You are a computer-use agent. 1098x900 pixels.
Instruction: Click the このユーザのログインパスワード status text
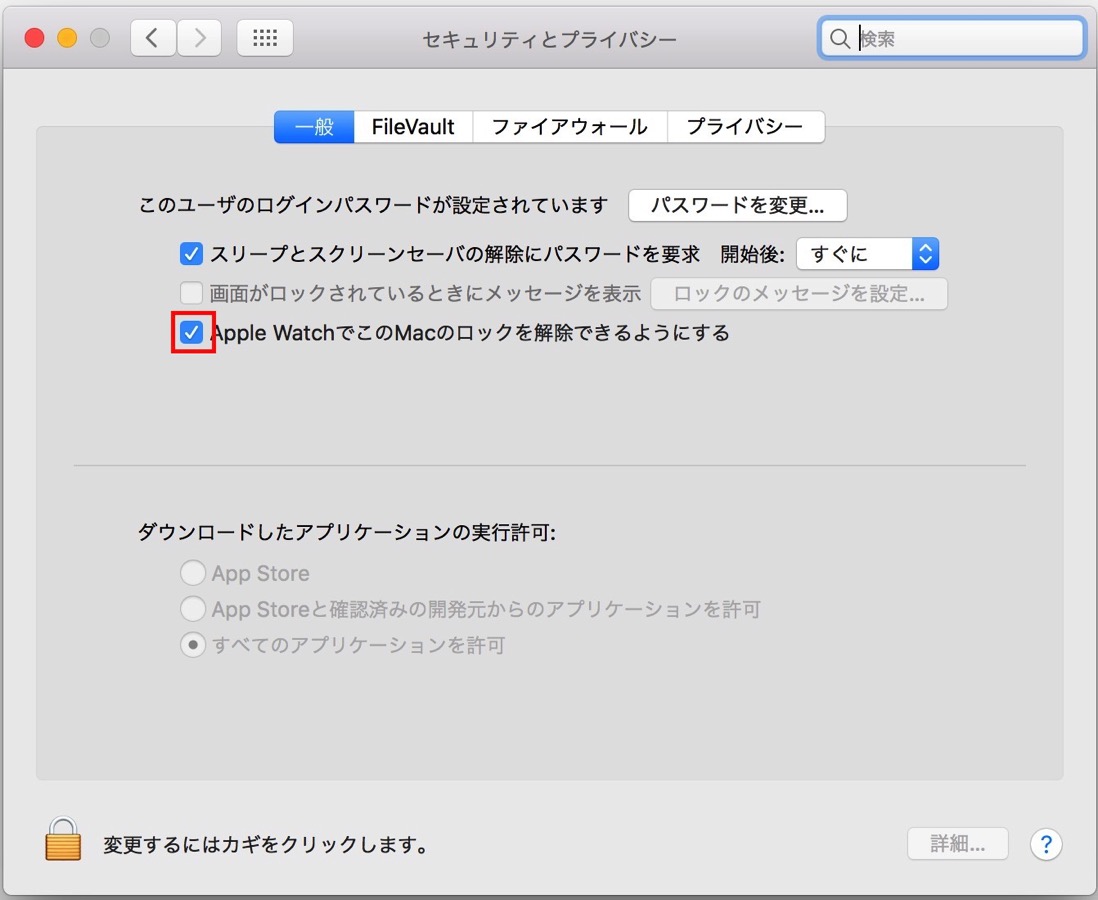tap(373, 205)
